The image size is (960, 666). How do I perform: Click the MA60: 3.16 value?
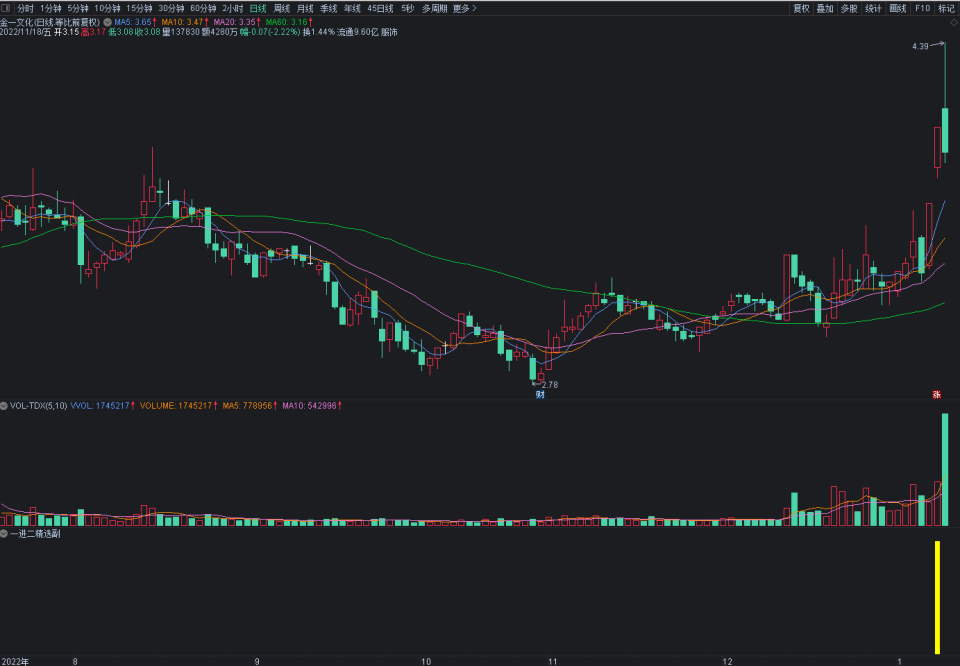289,22
